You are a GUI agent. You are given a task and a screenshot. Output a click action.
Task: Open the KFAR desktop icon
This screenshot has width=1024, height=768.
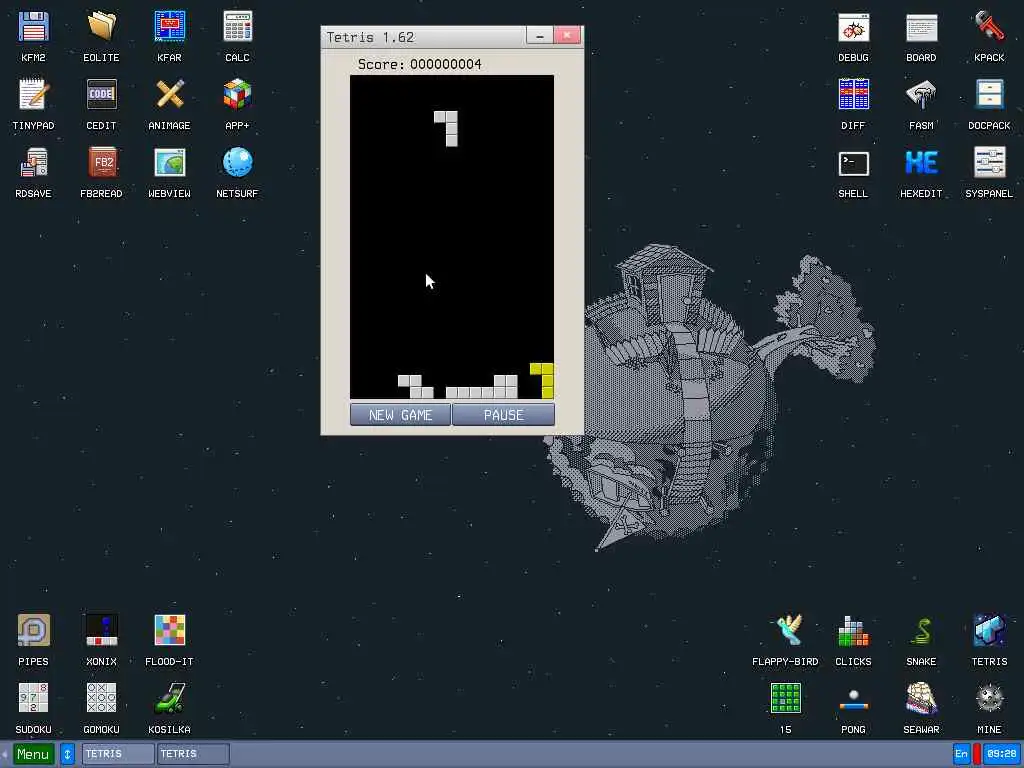click(169, 27)
